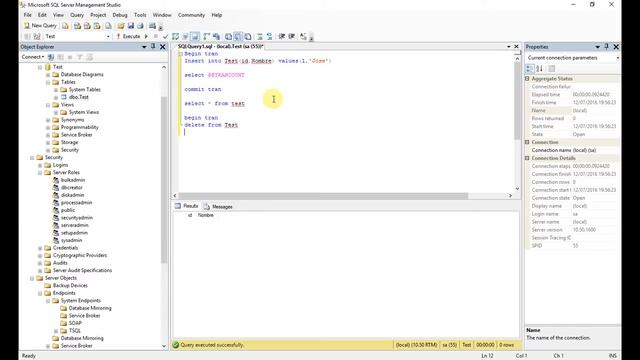Open the Debug menu

click(x=120, y=15)
